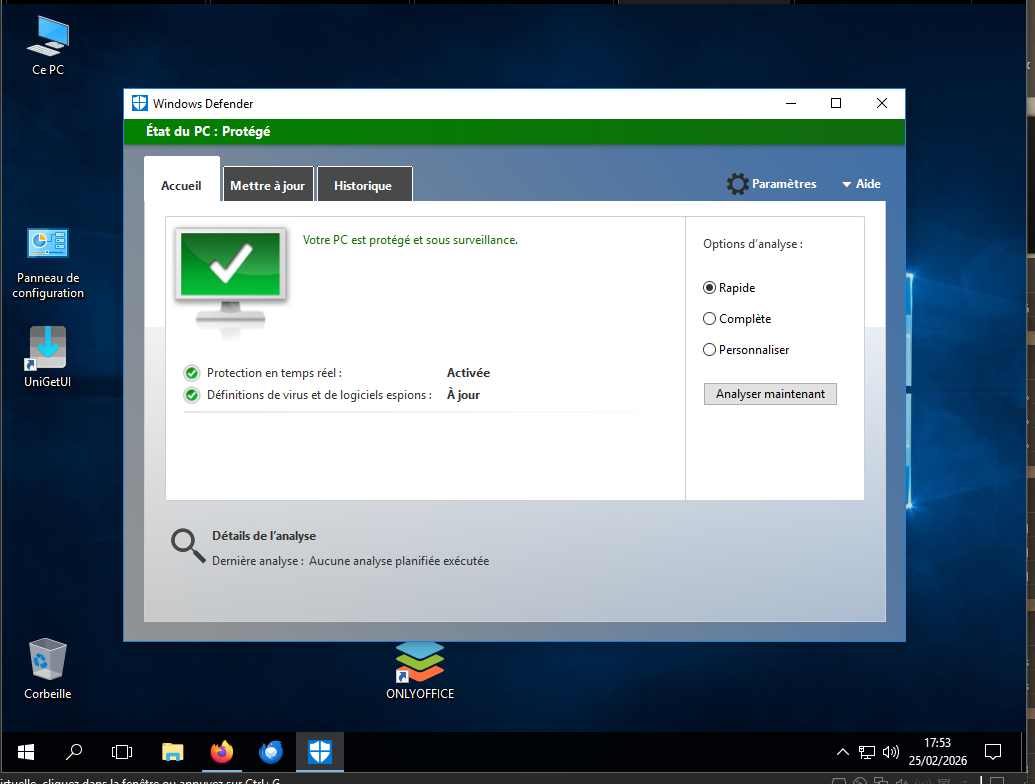Open File Explorer from the taskbar
The height and width of the screenshot is (784, 1035).
pos(173,752)
